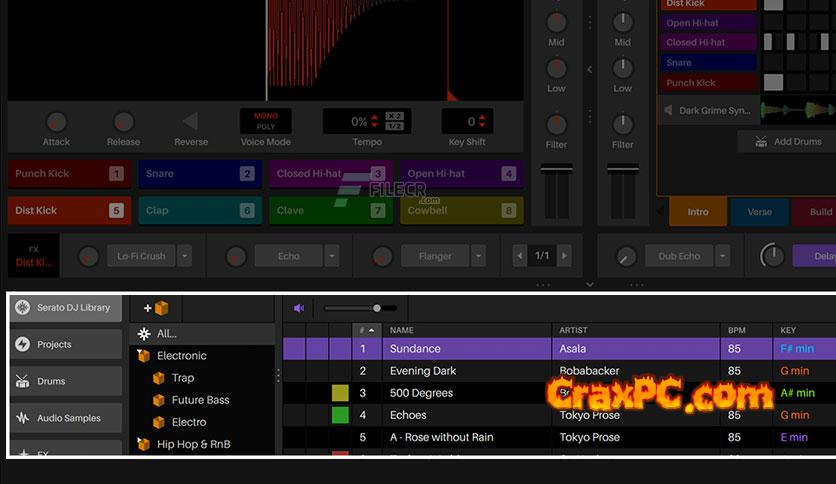
Task: Toggle the x2 tempo multiplier
Action: point(395,116)
